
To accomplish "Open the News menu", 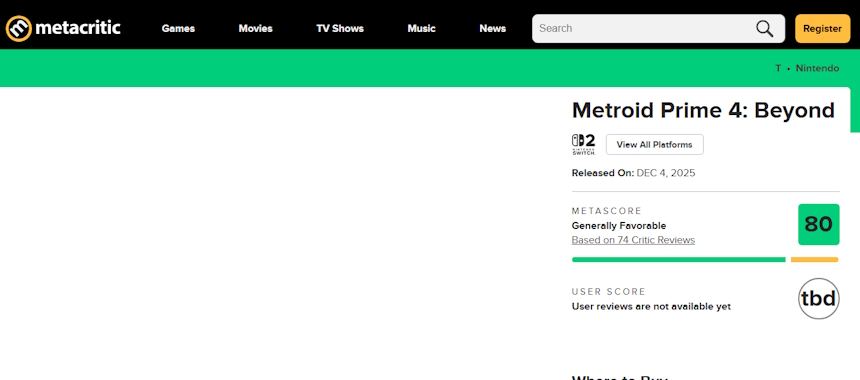I will coord(493,29).
